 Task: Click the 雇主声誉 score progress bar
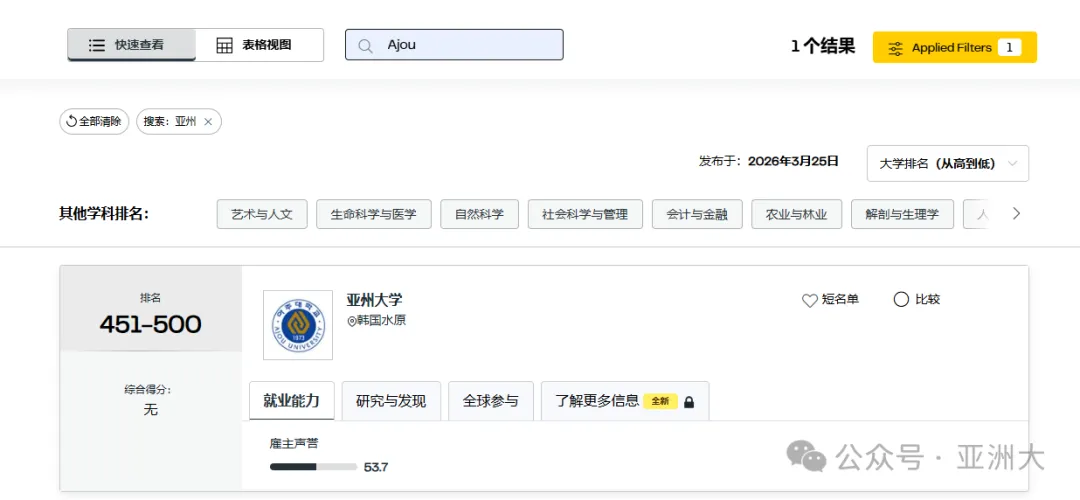pos(313,467)
